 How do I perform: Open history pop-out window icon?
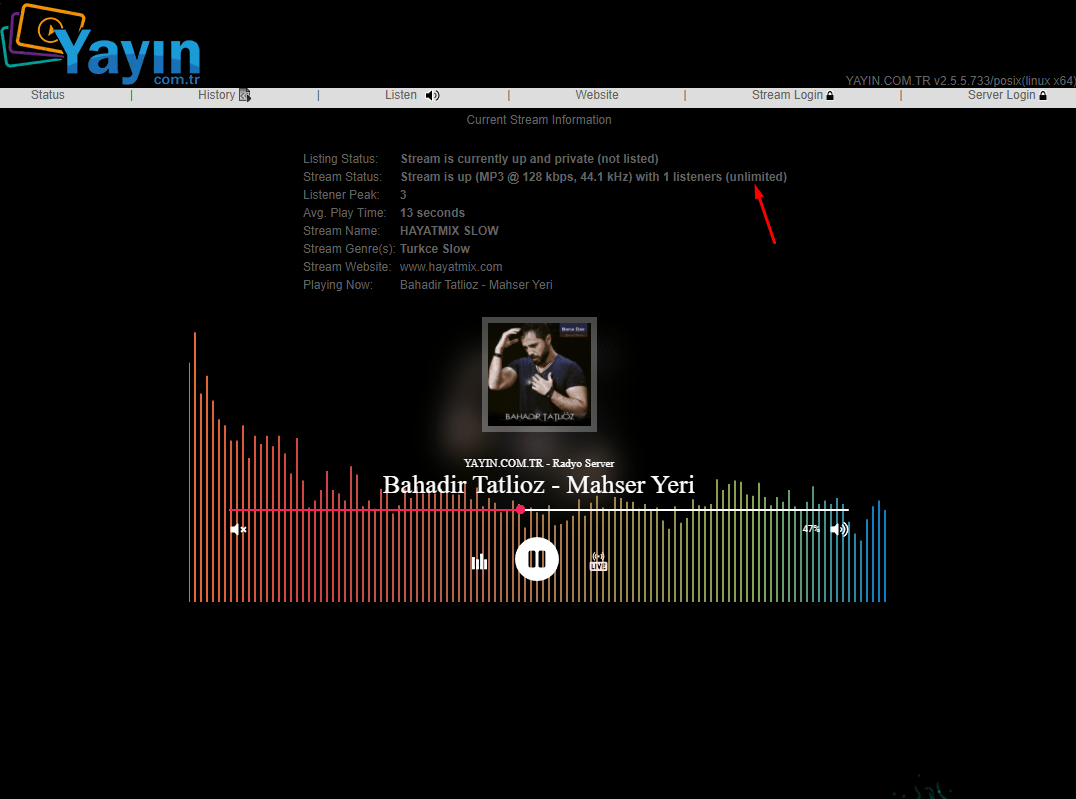pyautogui.click(x=244, y=95)
